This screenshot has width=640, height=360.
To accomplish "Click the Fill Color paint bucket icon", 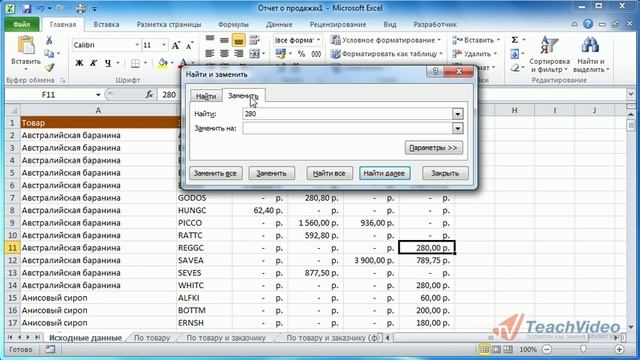I will click(163, 63).
